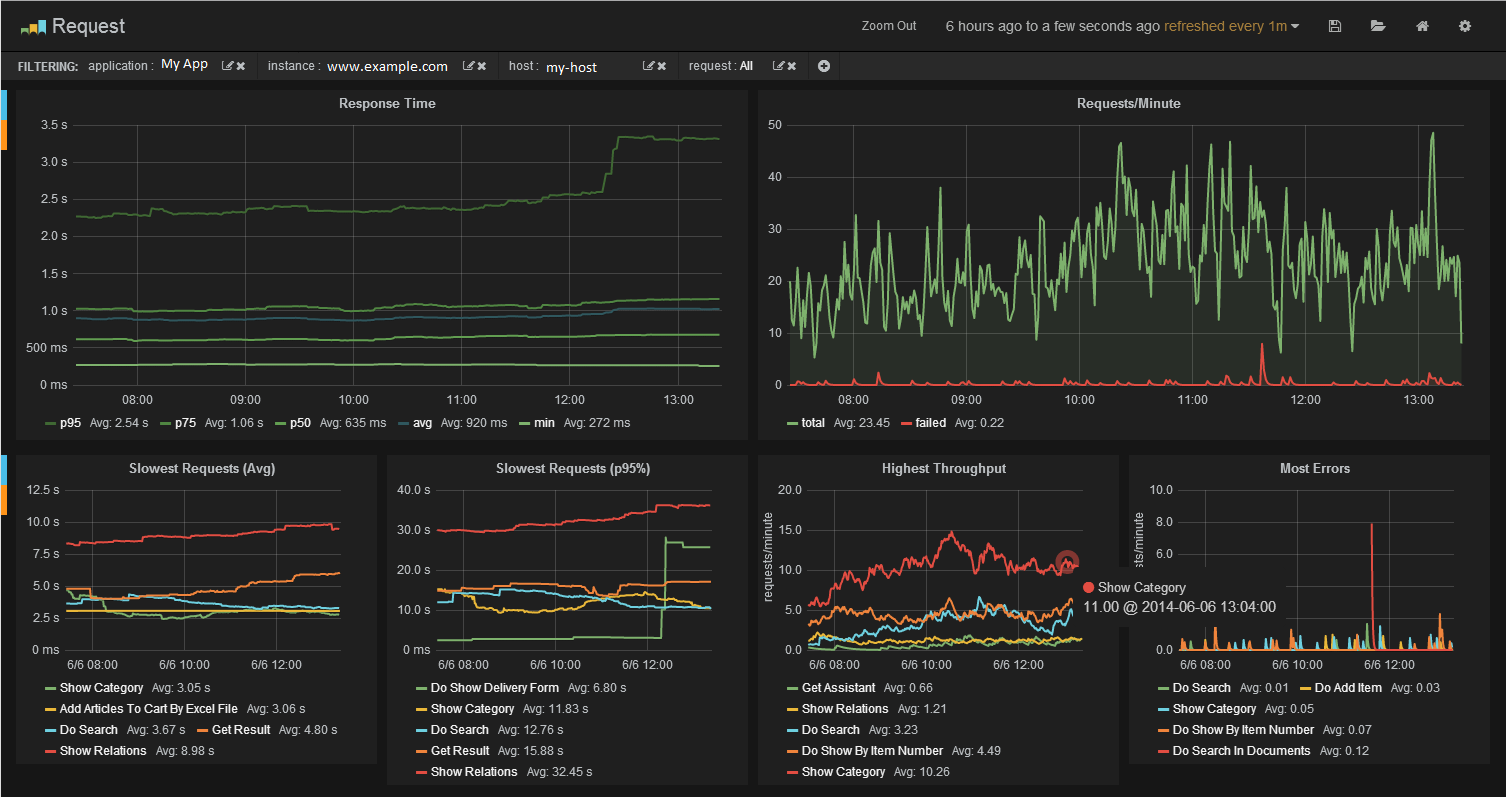The image size is (1506, 797).
Task: Open dashboard settings gear icon
Action: click(1465, 26)
